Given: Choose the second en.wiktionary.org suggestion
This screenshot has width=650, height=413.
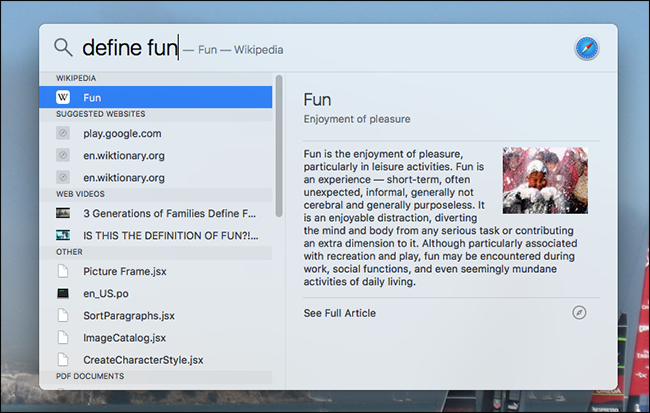Looking at the screenshot, I should tap(156, 177).
